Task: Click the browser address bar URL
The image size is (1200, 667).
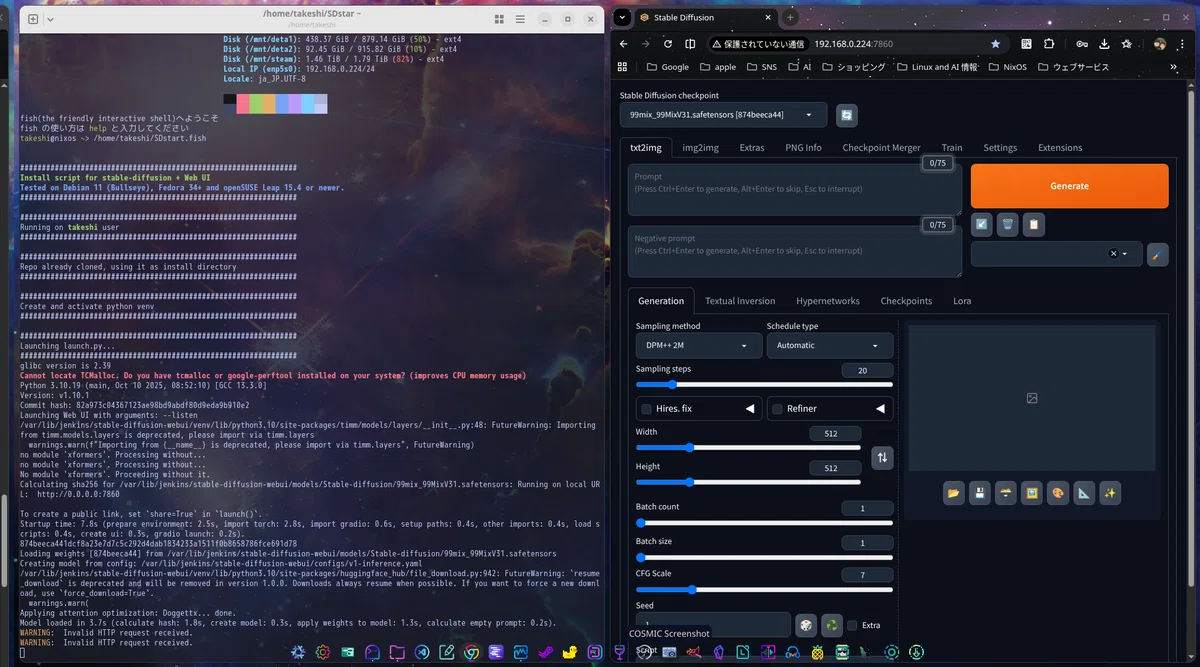Action: tap(853, 44)
